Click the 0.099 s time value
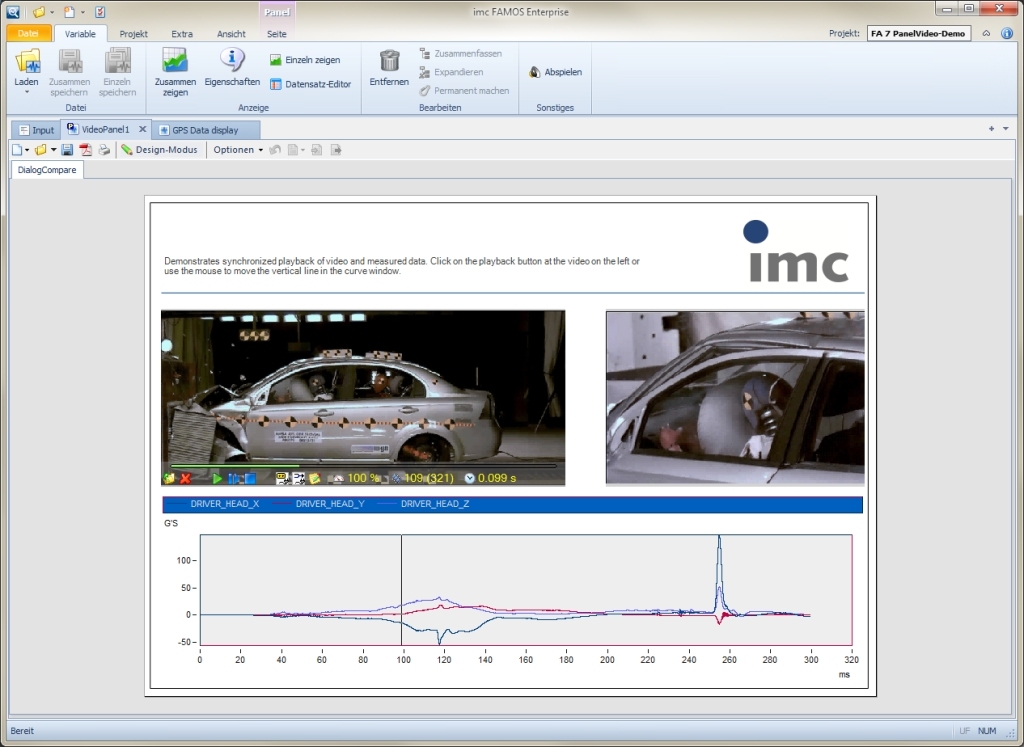The image size is (1024, 747). tap(497, 479)
